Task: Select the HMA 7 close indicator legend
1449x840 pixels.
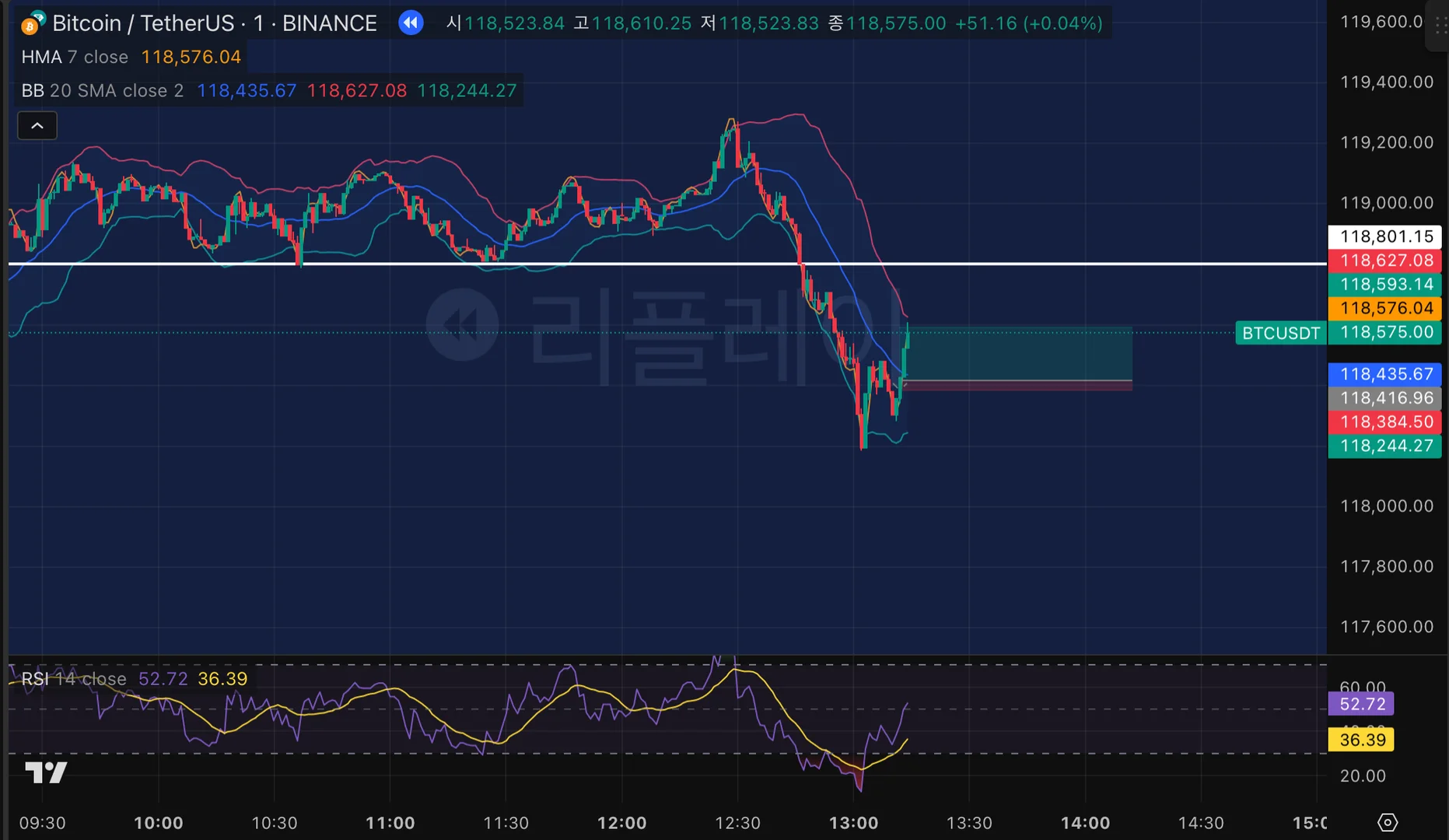Action: 75,58
